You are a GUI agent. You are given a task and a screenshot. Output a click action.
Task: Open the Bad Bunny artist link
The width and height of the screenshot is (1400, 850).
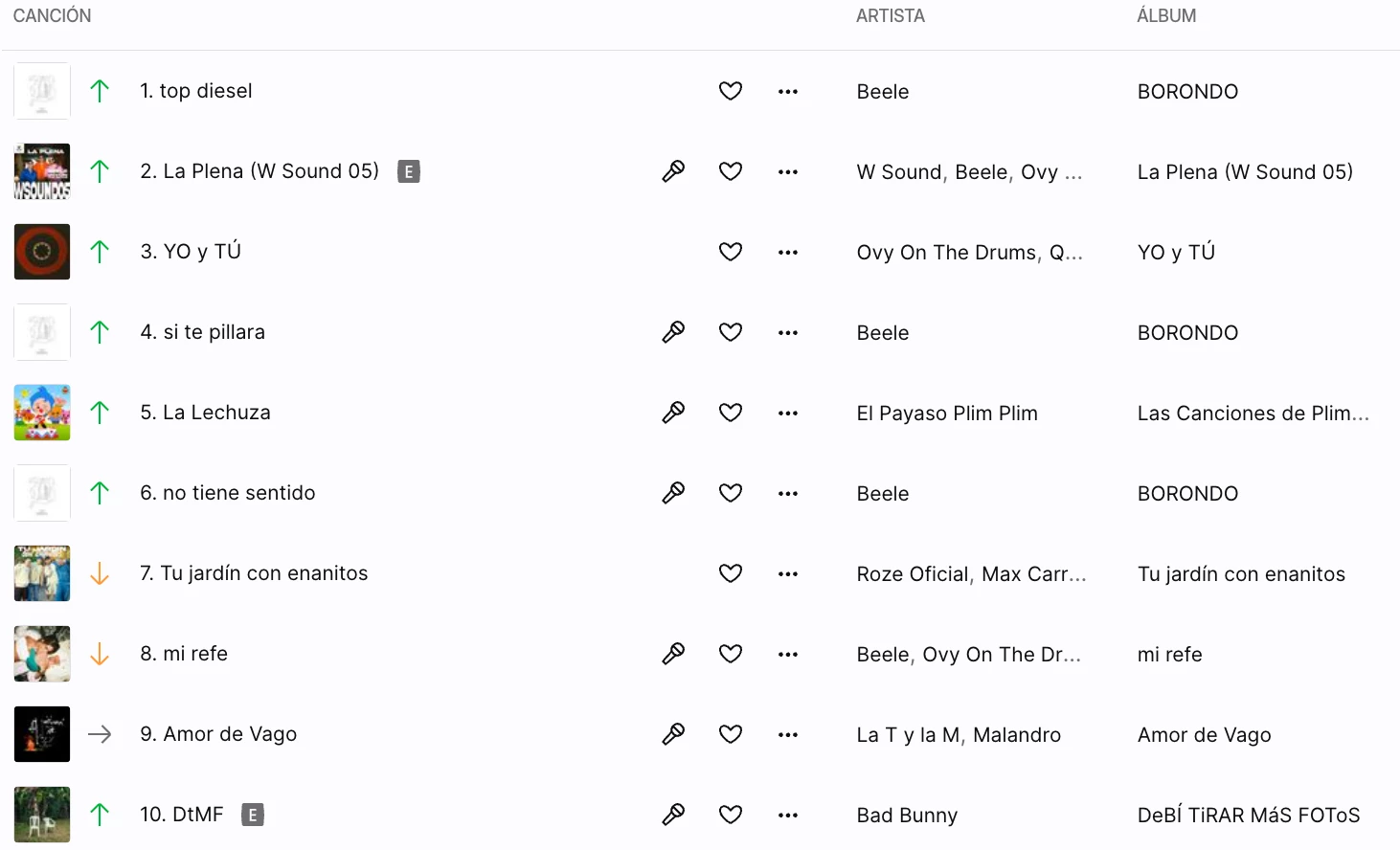[907, 816]
